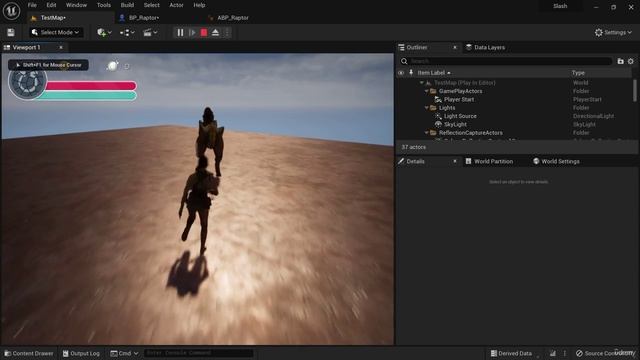
Task: Open the Select menu
Action: click(x=151, y=5)
